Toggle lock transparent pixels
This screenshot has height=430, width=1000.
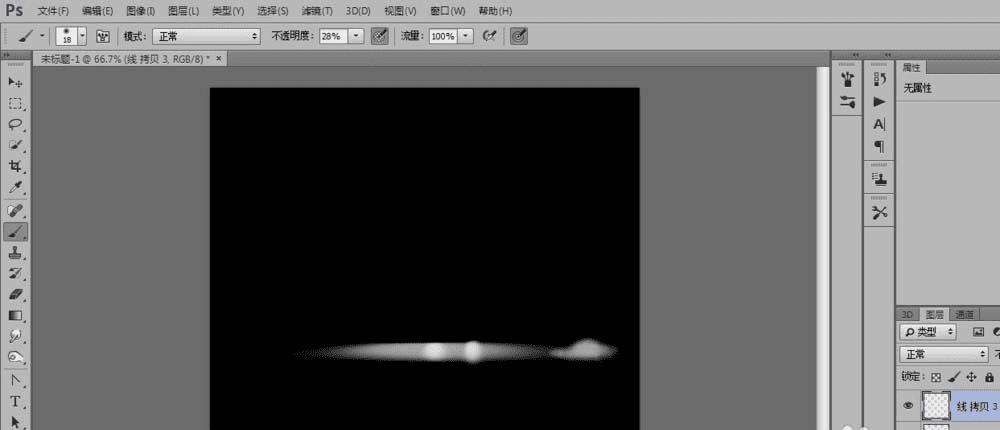pyautogui.click(x=936, y=377)
